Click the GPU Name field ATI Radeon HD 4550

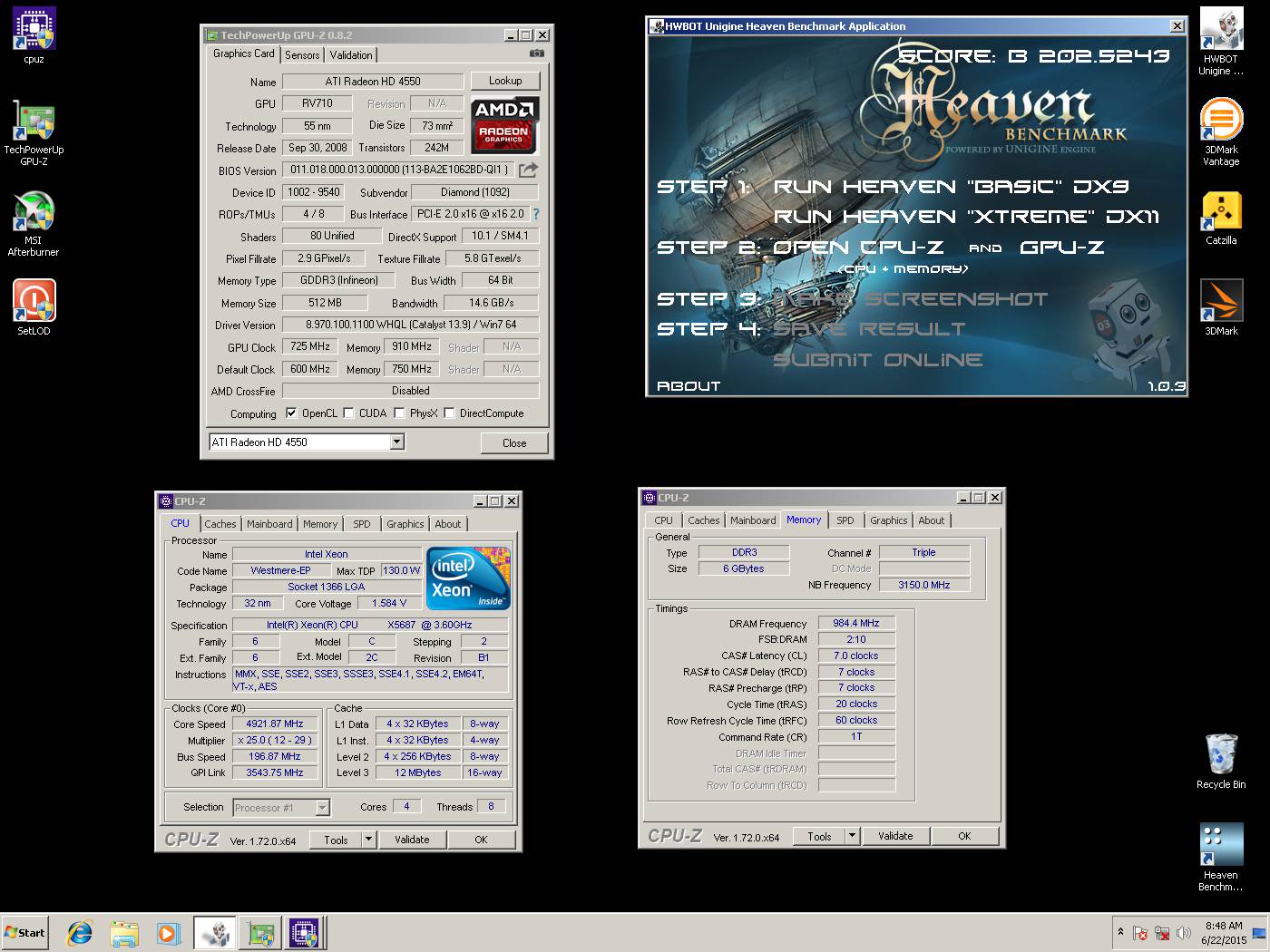click(x=373, y=81)
